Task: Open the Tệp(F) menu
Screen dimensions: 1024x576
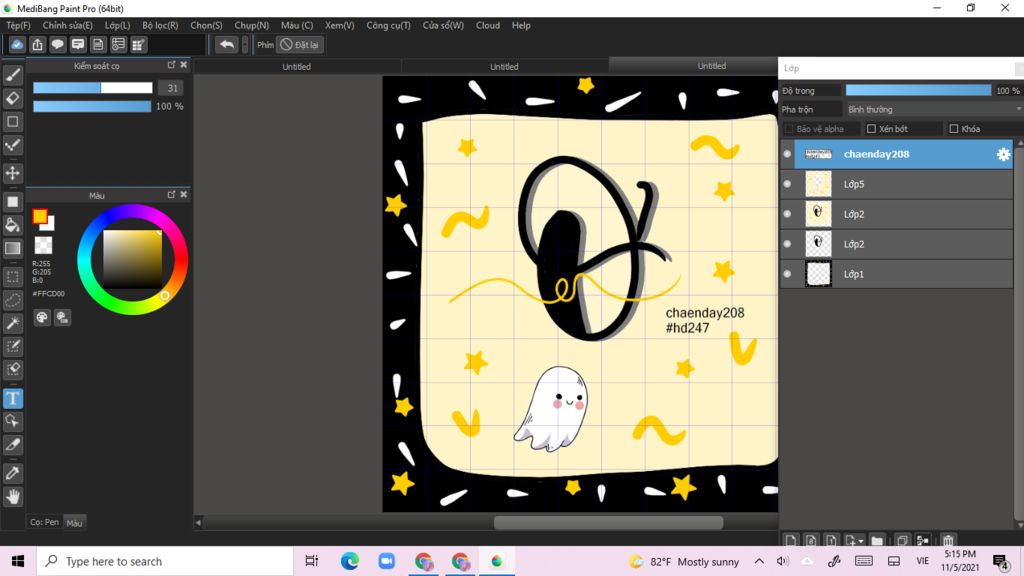Action: (18, 25)
